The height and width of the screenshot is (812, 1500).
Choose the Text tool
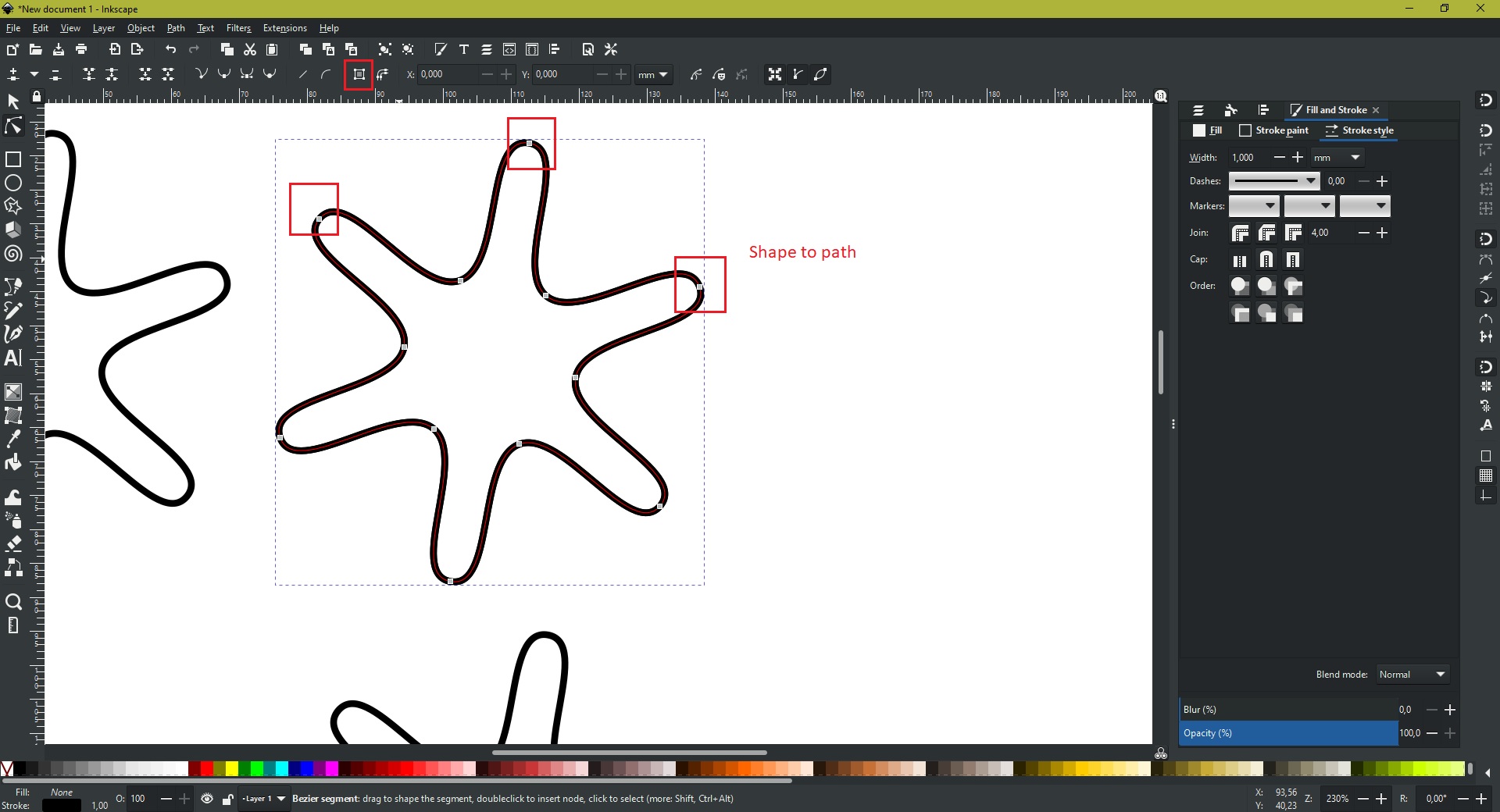click(x=13, y=358)
